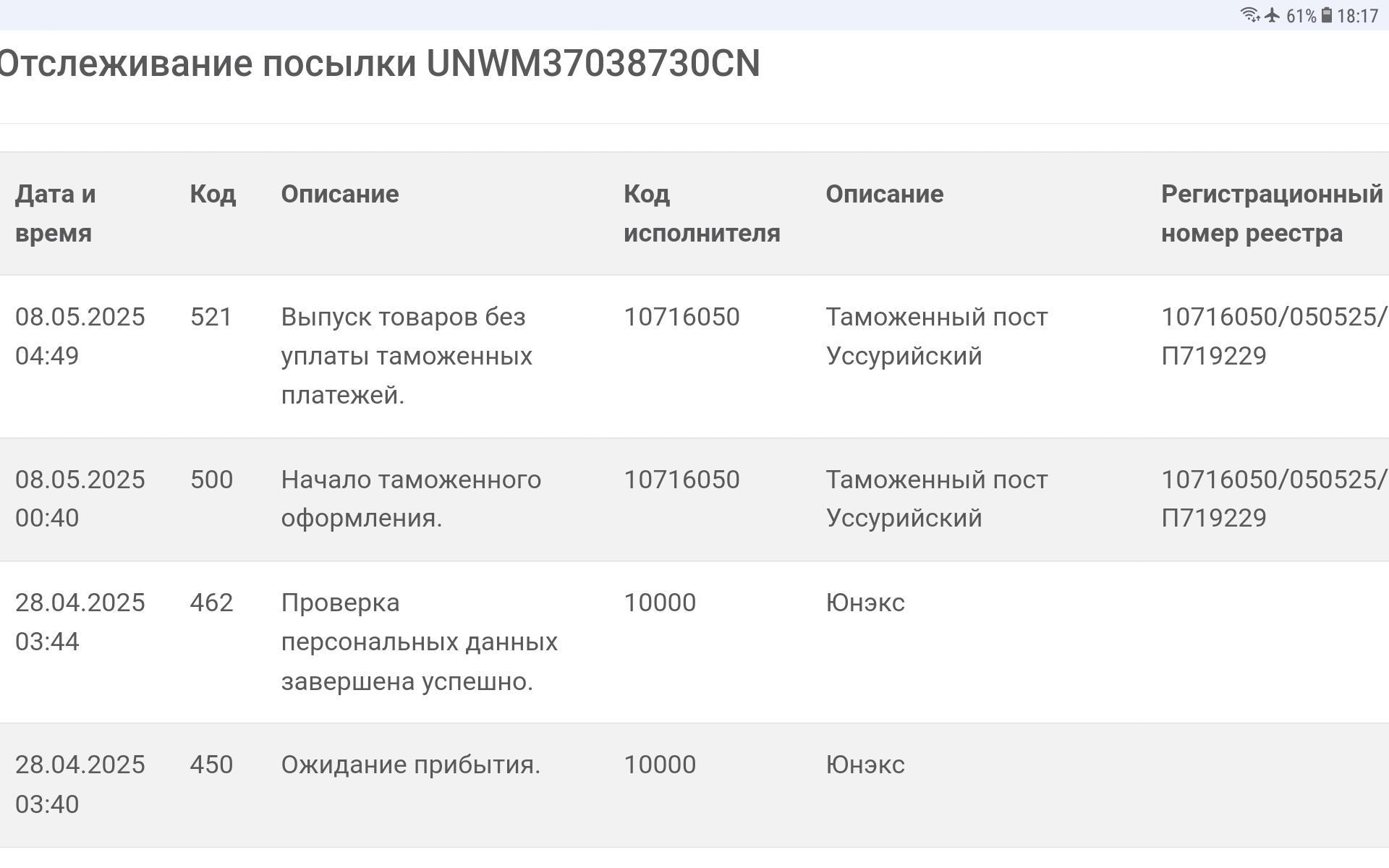Screen dimensions: 1389x868
Task: Click the "Код исполнителя" column header
Action: 701,213
